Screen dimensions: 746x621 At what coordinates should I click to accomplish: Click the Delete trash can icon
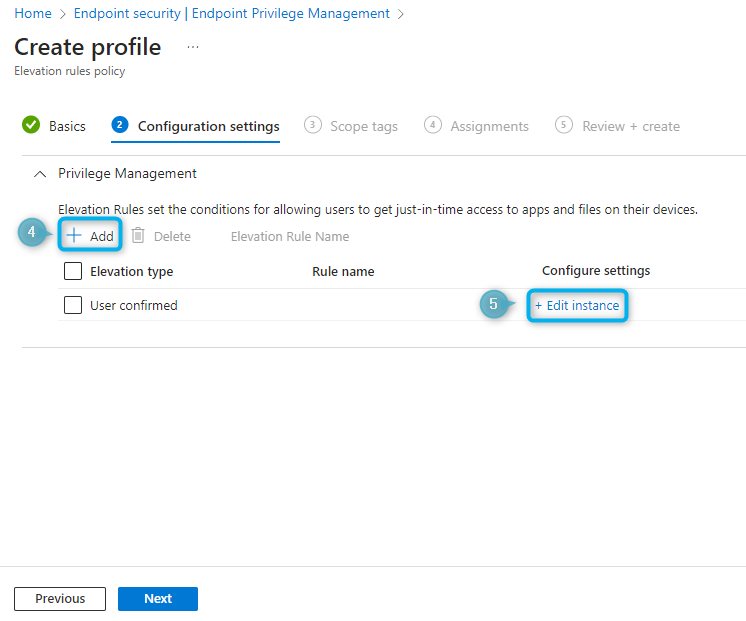tap(138, 236)
